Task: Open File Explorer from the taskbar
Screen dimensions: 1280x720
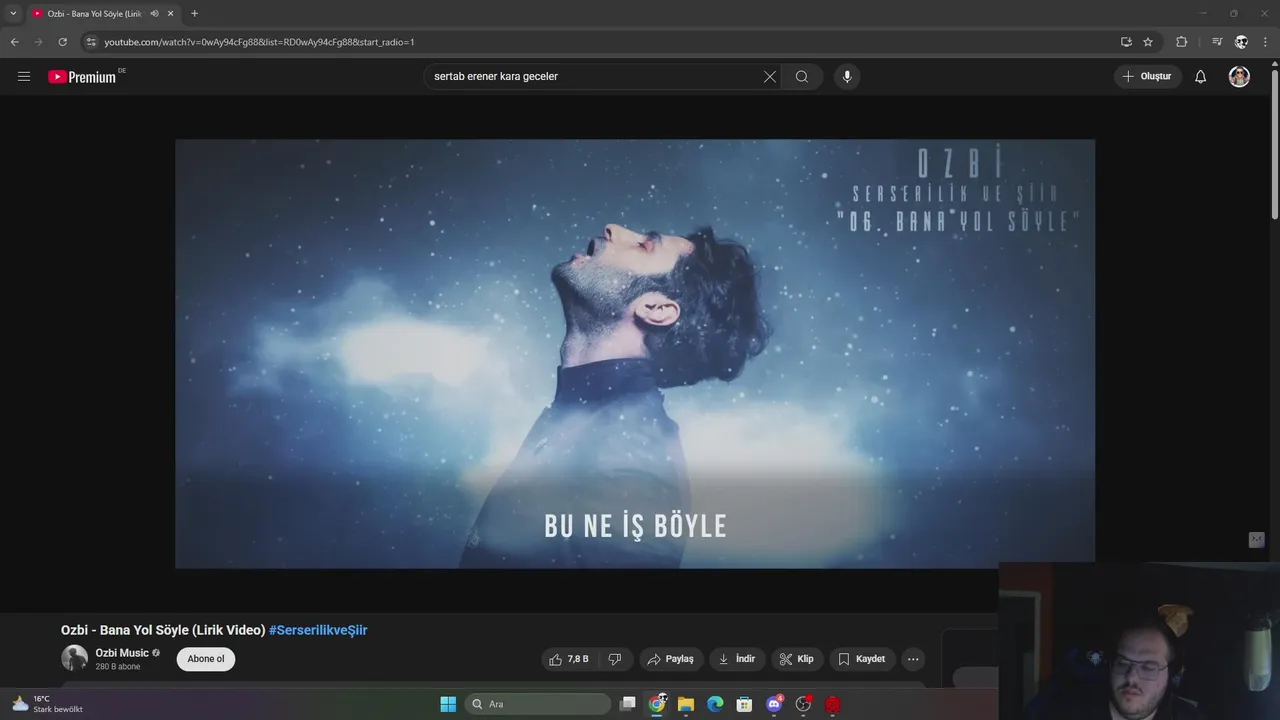Action: [x=686, y=704]
